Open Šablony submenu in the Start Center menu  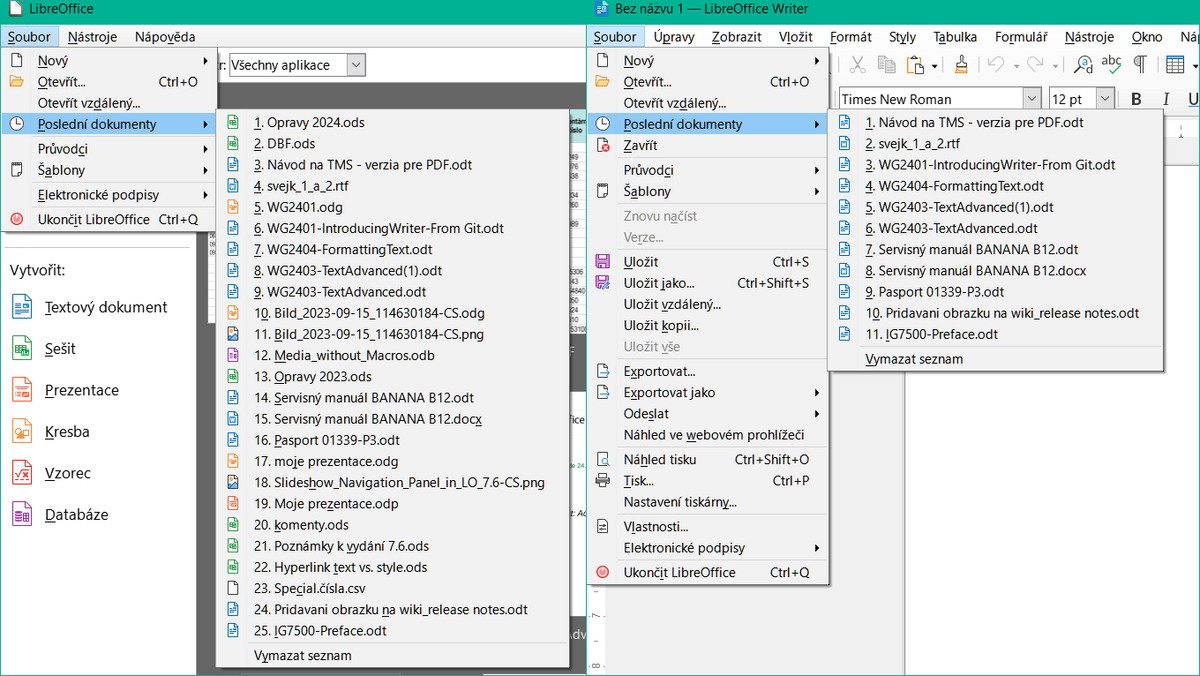click(61, 170)
